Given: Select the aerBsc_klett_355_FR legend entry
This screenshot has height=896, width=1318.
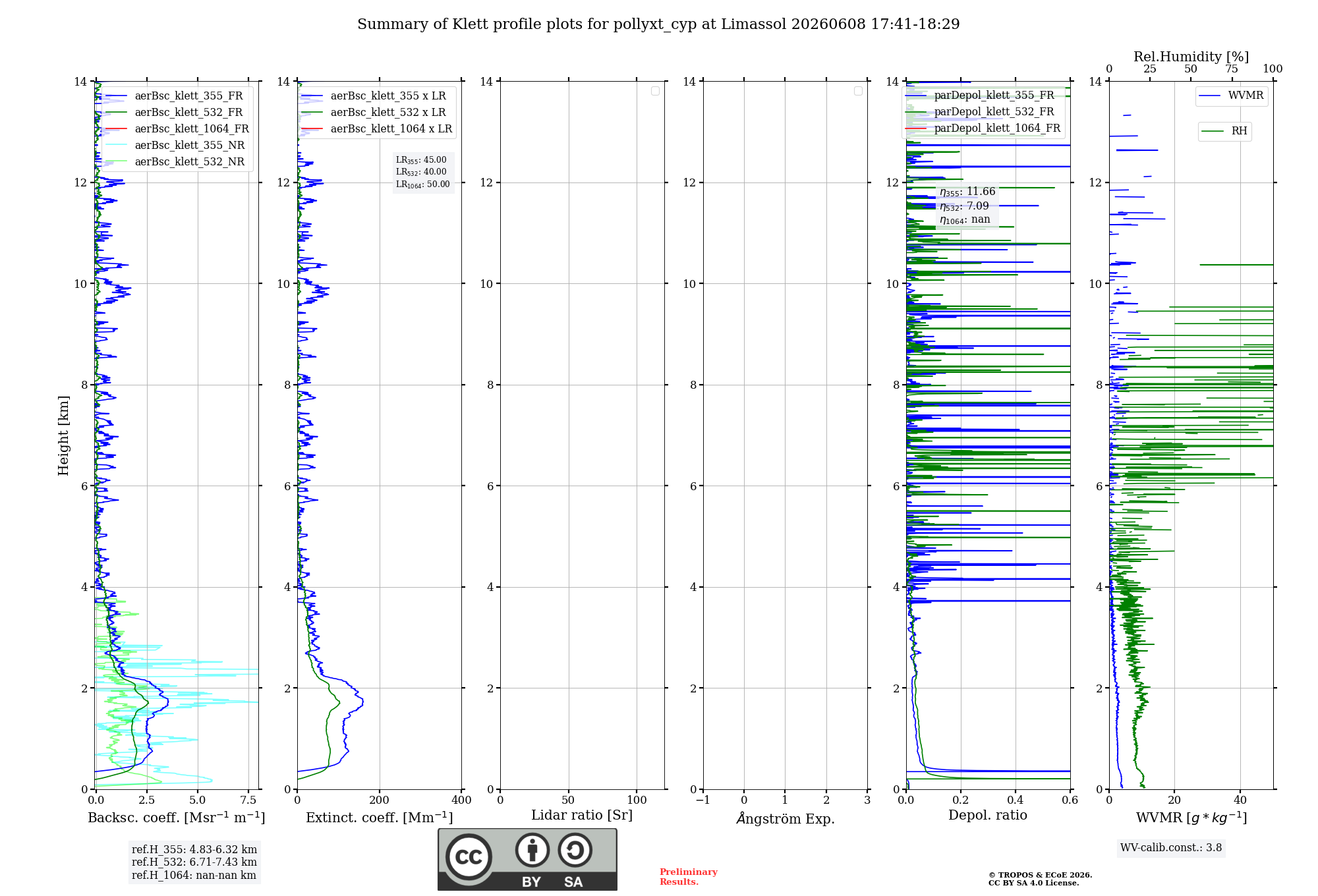Looking at the screenshot, I should [174, 96].
